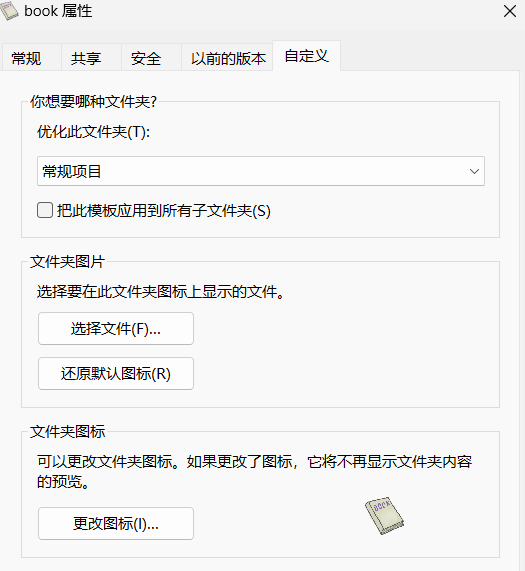Click the book folder icon preview

click(384, 516)
